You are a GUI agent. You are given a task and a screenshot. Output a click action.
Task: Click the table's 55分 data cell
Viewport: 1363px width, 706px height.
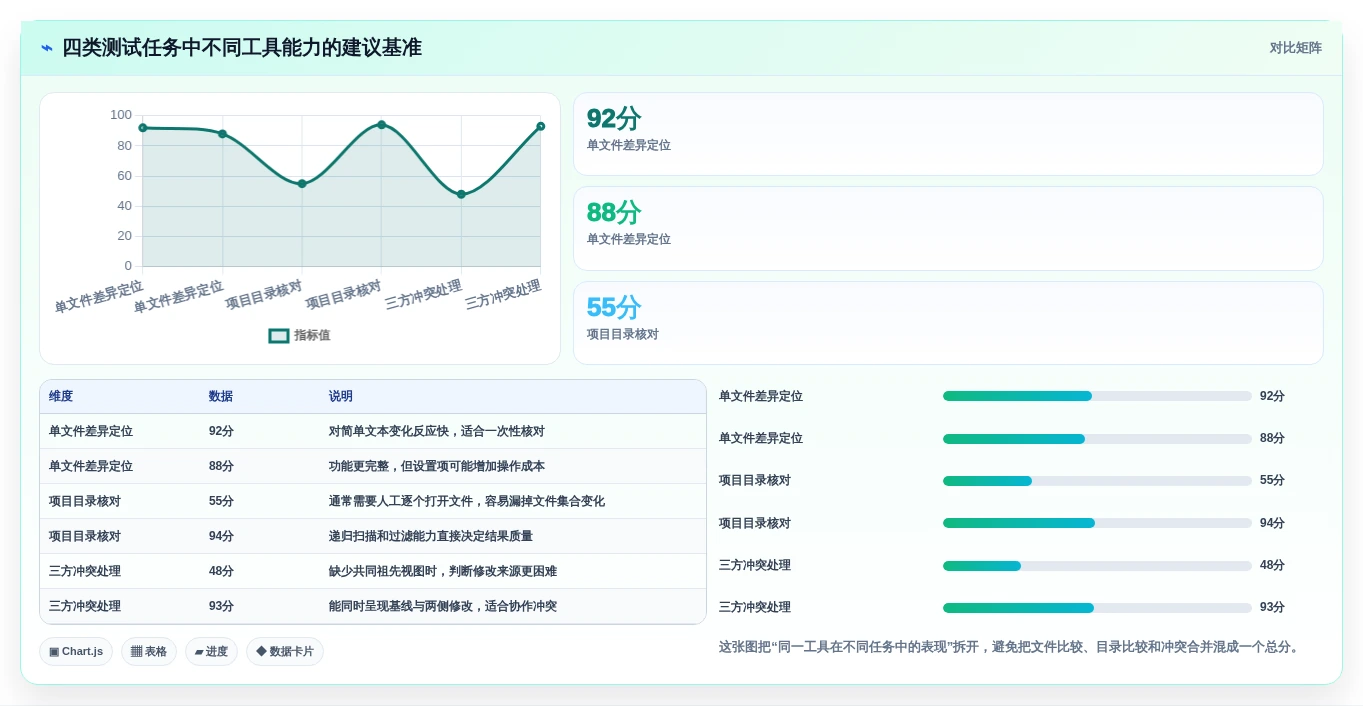tap(221, 502)
